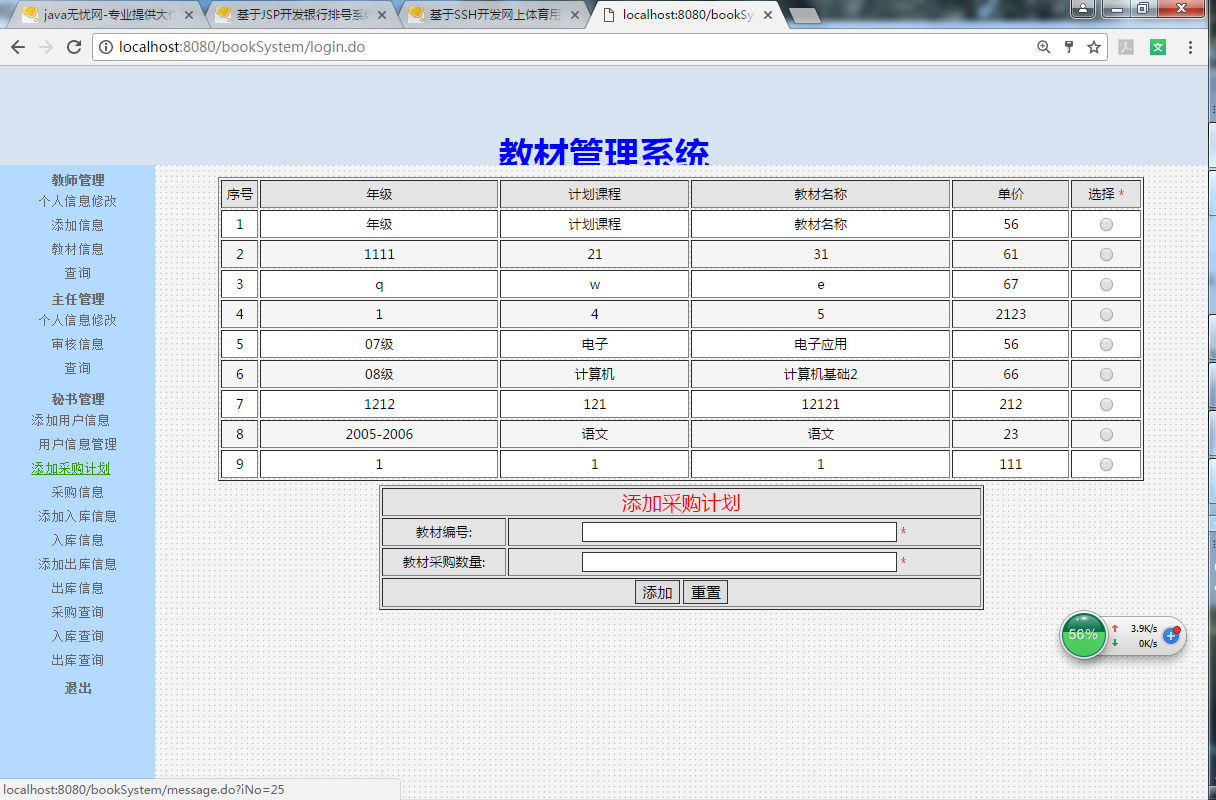
Task: Click the Chrome user profile icon
Action: click(x=1084, y=8)
